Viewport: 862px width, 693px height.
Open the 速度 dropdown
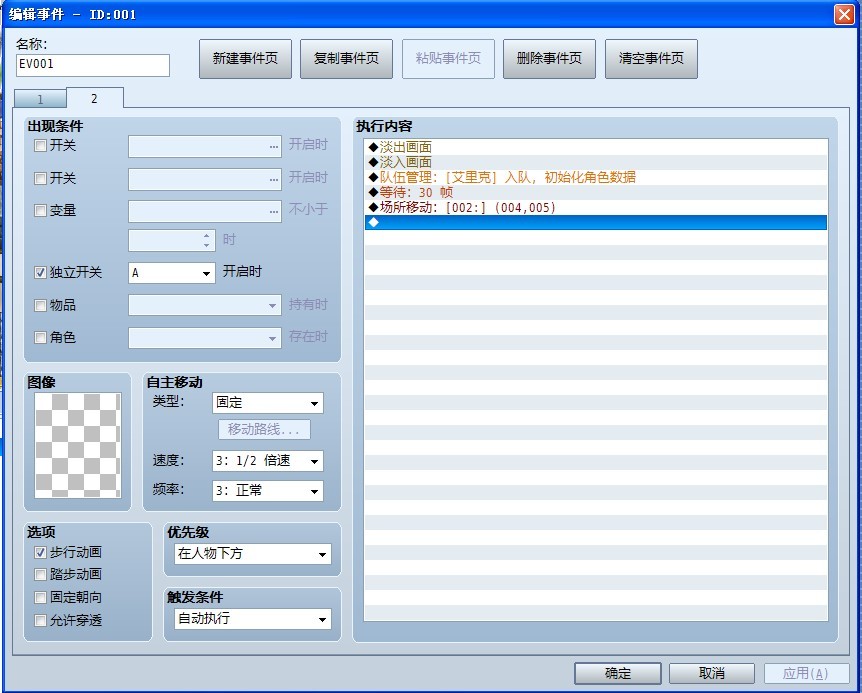tap(268, 461)
